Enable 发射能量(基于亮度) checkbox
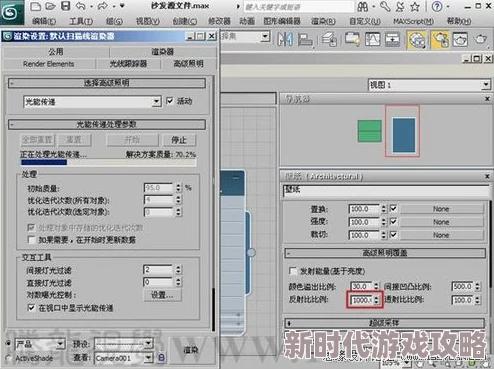 click(x=293, y=271)
